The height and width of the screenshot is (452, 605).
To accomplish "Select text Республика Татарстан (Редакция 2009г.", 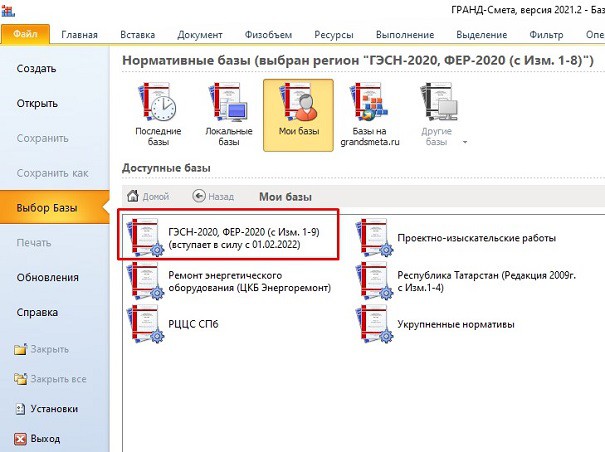I will (x=487, y=275).
